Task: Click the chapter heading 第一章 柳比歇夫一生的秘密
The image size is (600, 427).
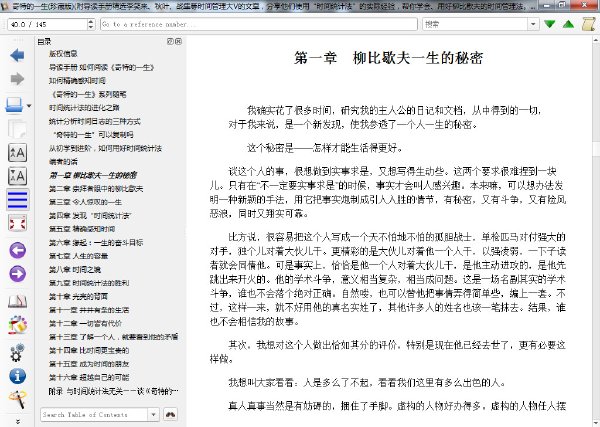Action: 388,58
